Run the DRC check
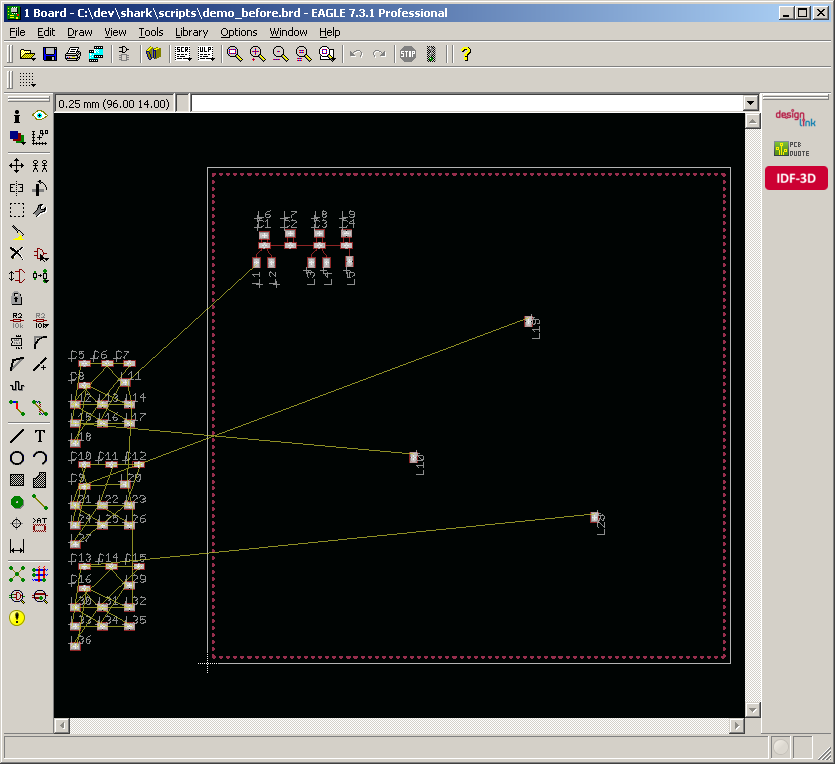Viewport: 835px width, 764px height. click(40, 596)
